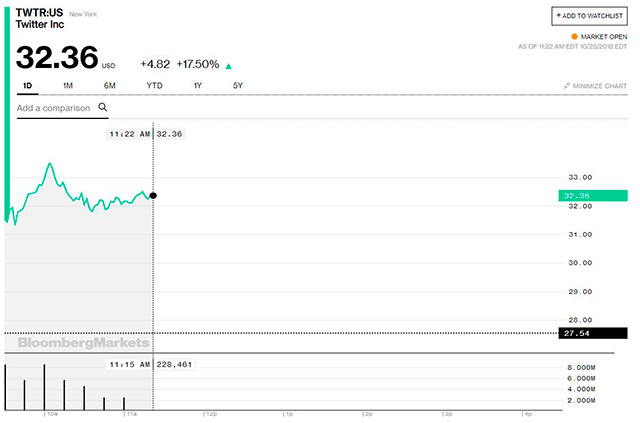Click the orange Market Open status dot

click(574, 36)
